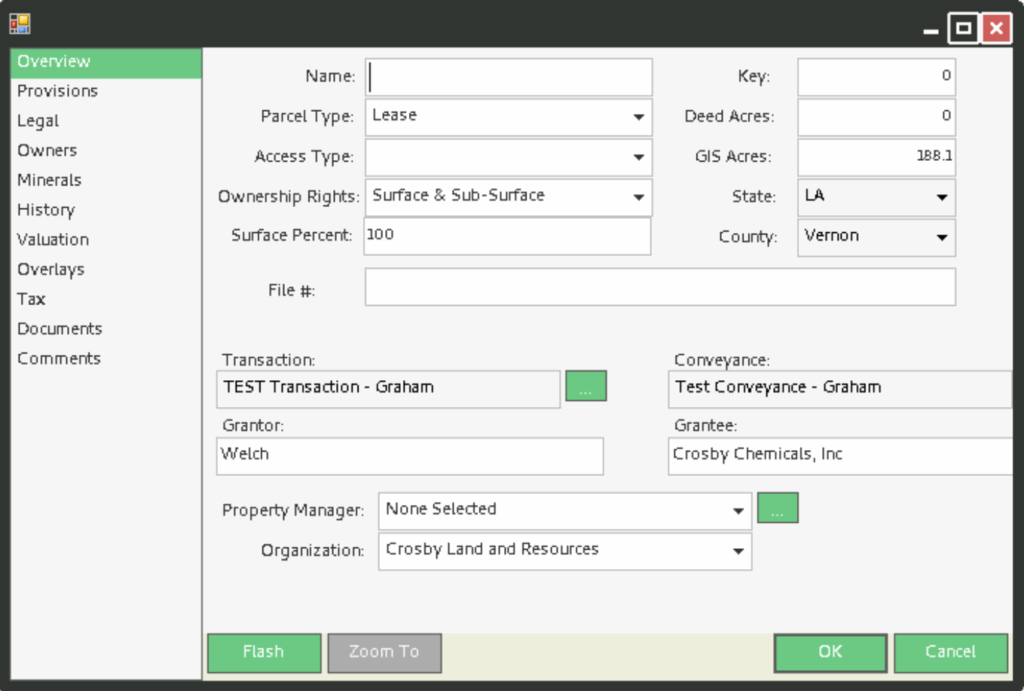Go to the Valuation section
Viewport: 1024px width, 691px height.
pyautogui.click(x=53, y=239)
